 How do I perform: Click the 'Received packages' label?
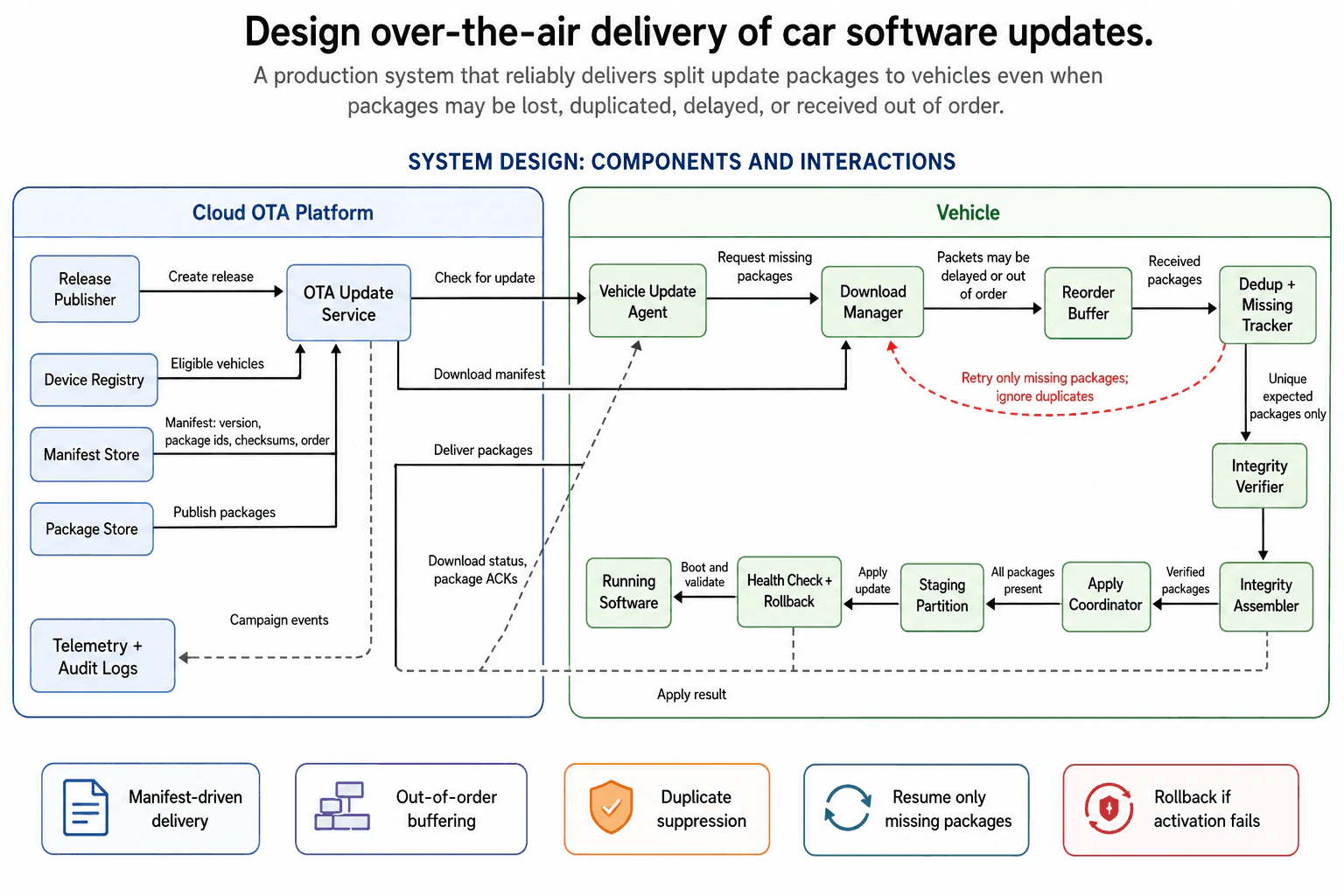point(1174,270)
